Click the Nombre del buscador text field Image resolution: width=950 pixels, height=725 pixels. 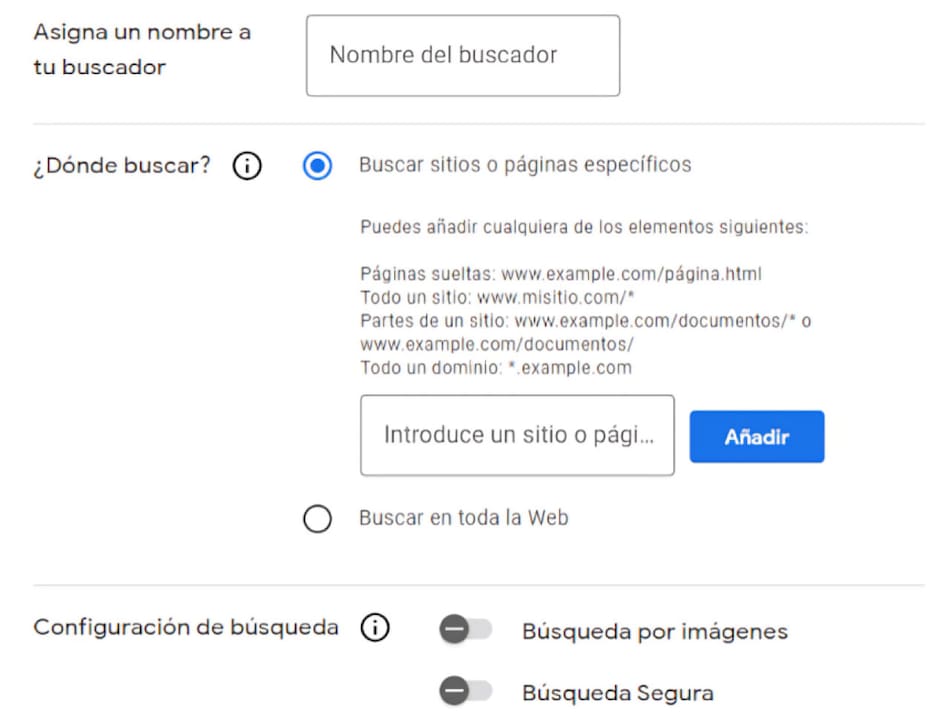(x=462, y=55)
